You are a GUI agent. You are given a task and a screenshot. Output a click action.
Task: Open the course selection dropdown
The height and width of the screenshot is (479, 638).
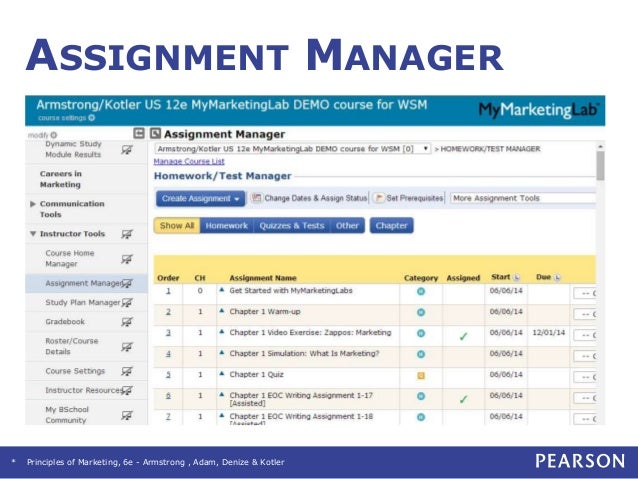[x=292, y=149]
